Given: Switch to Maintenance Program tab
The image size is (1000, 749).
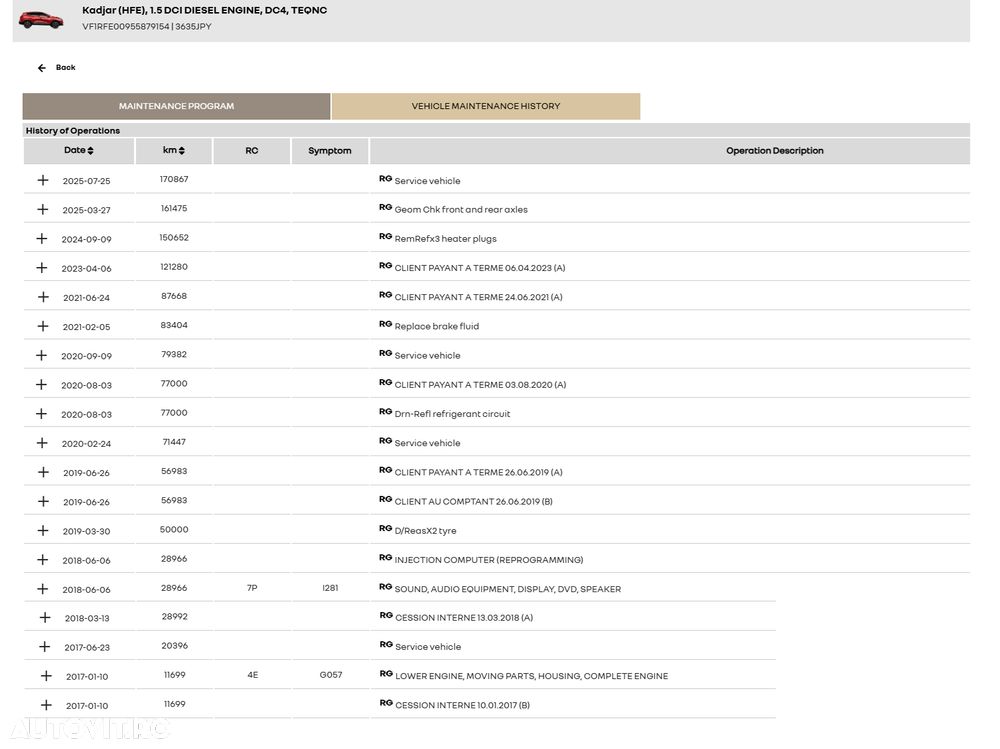Looking at the screenshot, I should tap(176, 106).
